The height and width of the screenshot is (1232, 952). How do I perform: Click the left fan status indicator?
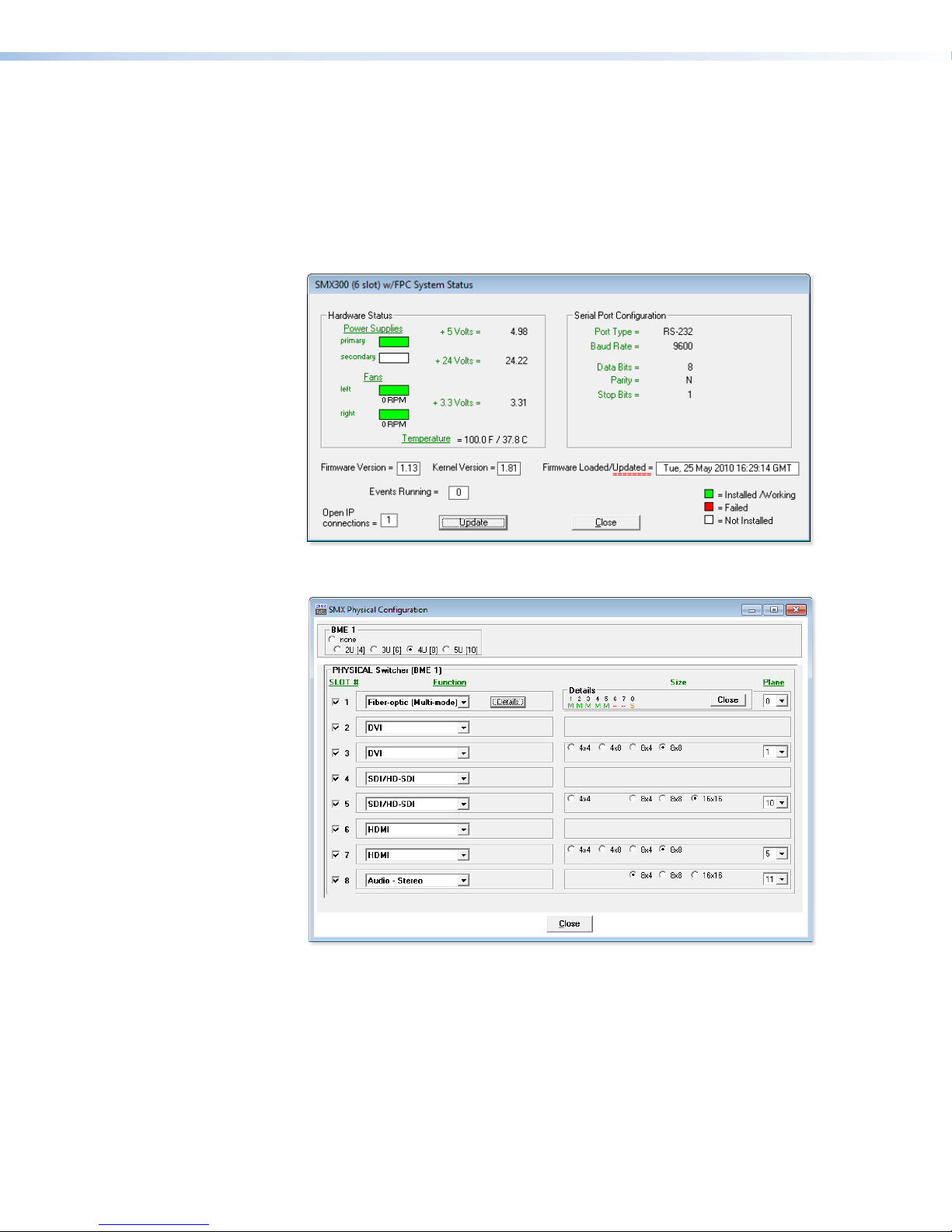(x=393, y=390)
